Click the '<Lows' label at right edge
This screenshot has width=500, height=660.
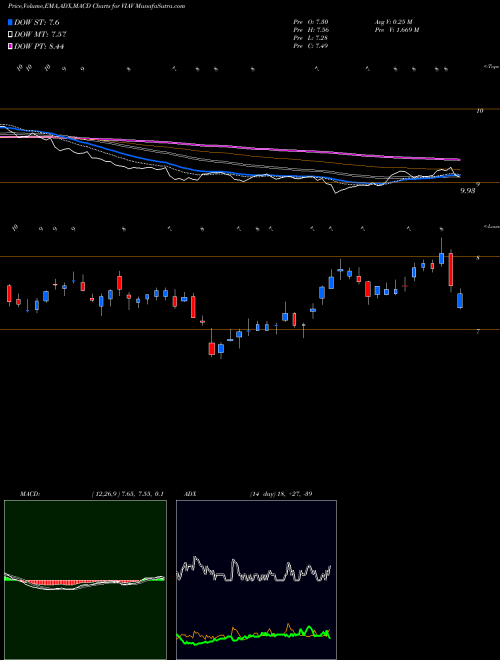tap(492, 226)
